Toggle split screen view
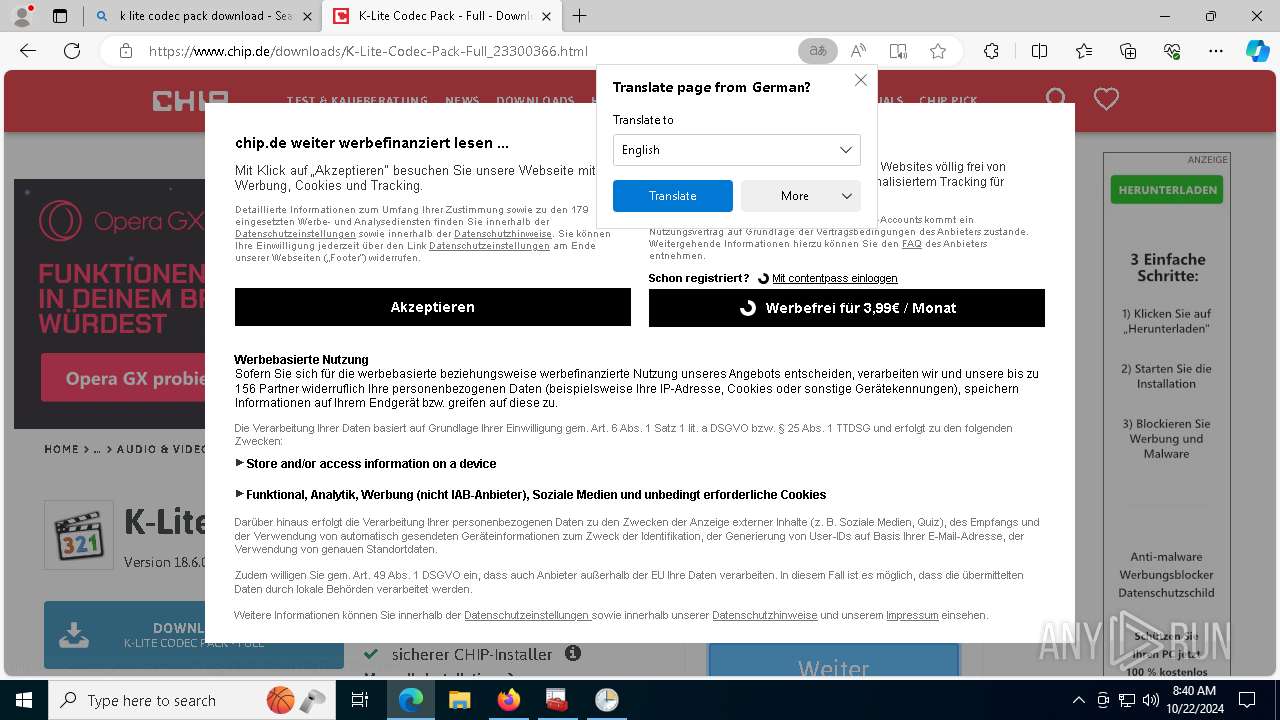 [1039, 51]
